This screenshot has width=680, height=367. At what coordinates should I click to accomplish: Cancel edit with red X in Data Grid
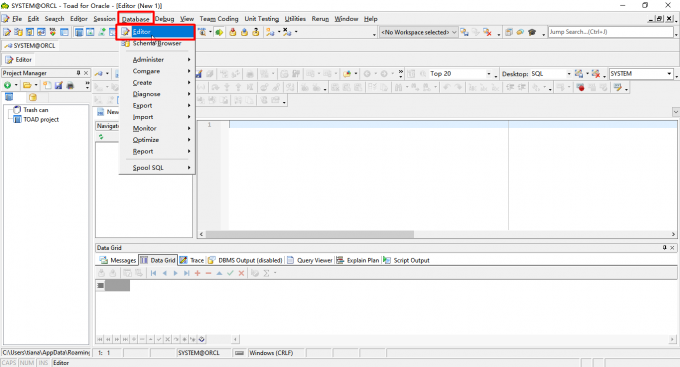pyautogui.click(x=242, y=273)
